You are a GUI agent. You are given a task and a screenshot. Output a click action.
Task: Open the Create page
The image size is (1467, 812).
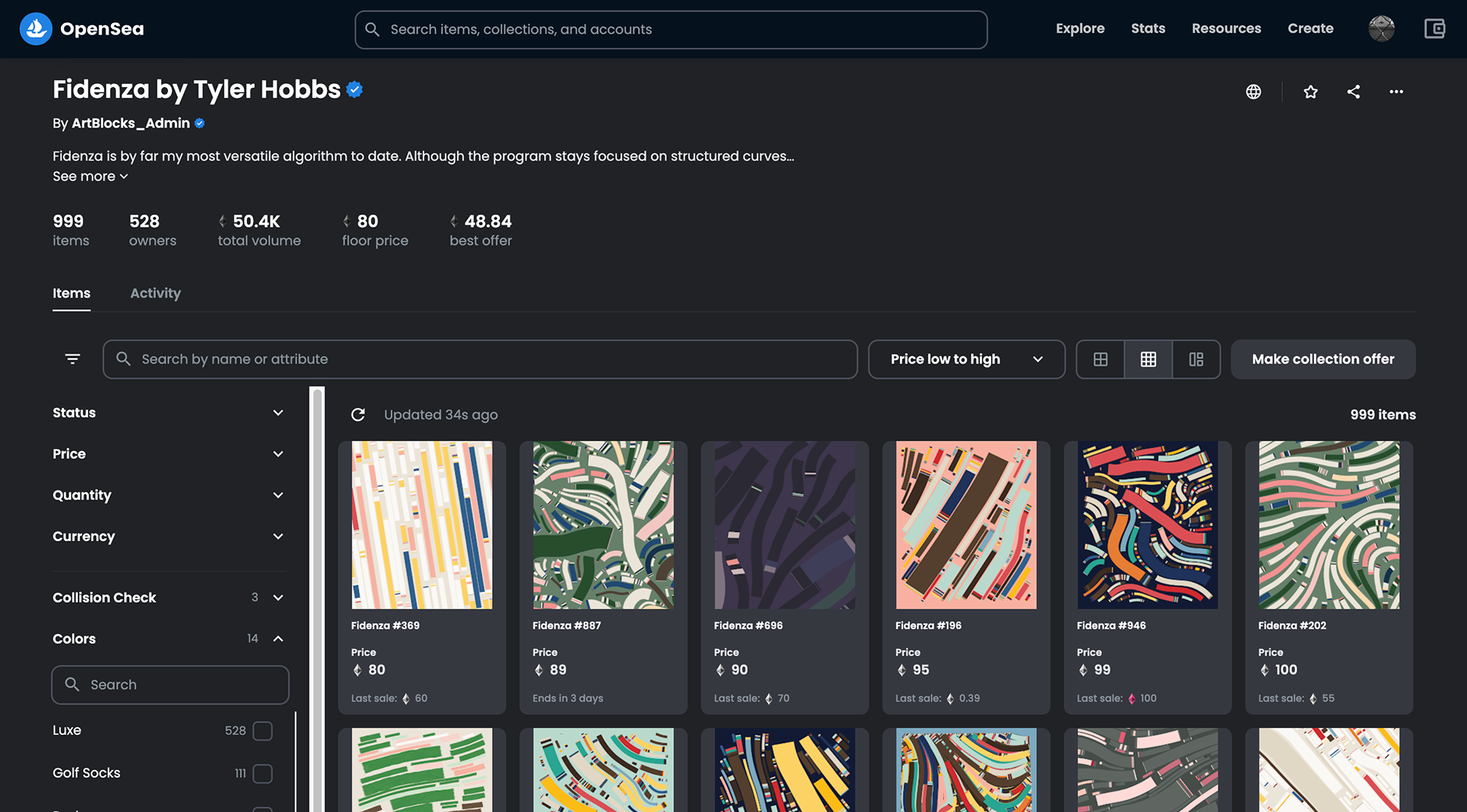click(1310, 29)
